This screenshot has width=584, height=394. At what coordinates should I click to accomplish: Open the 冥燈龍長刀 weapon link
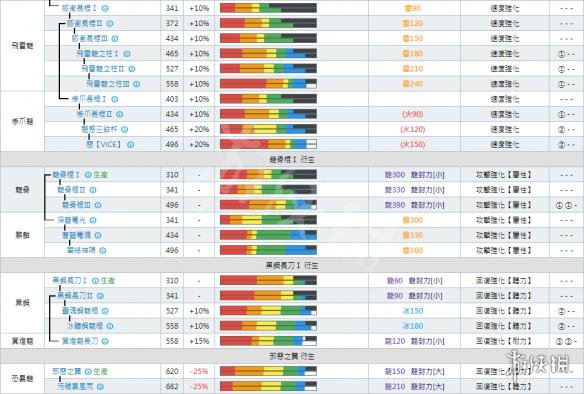coord(80,341)
